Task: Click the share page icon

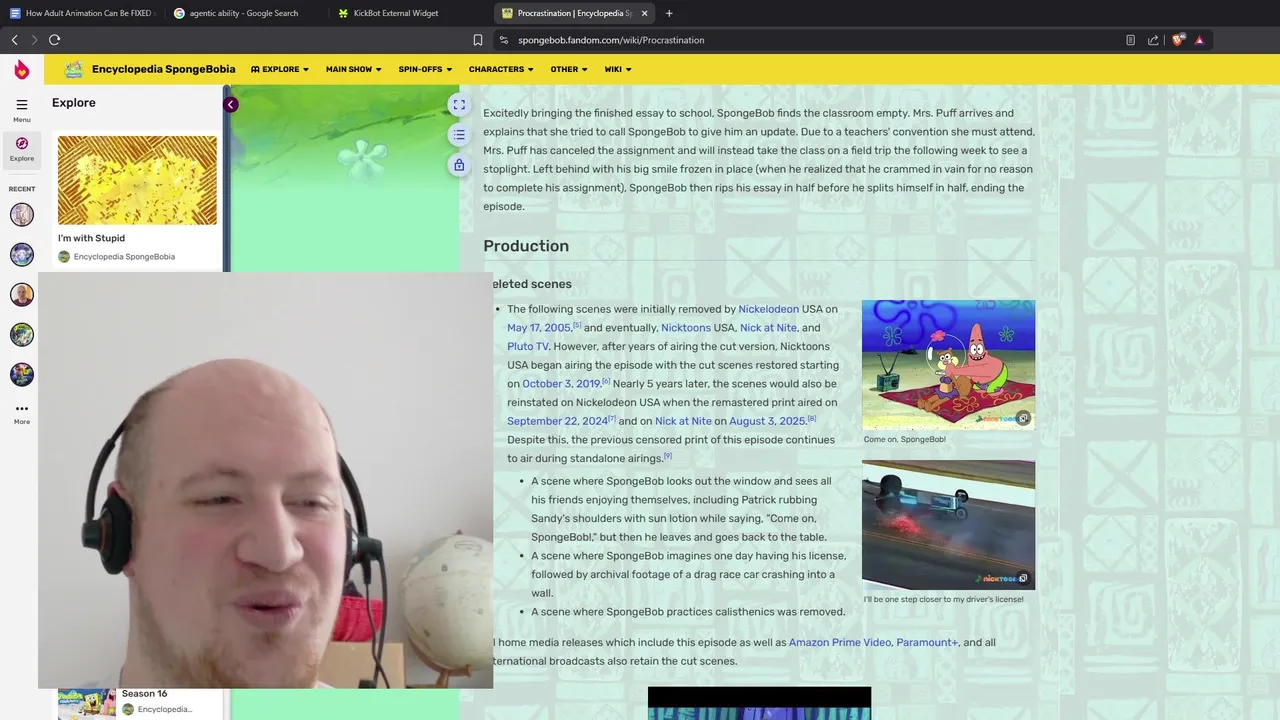Action: coord(1153,40)
